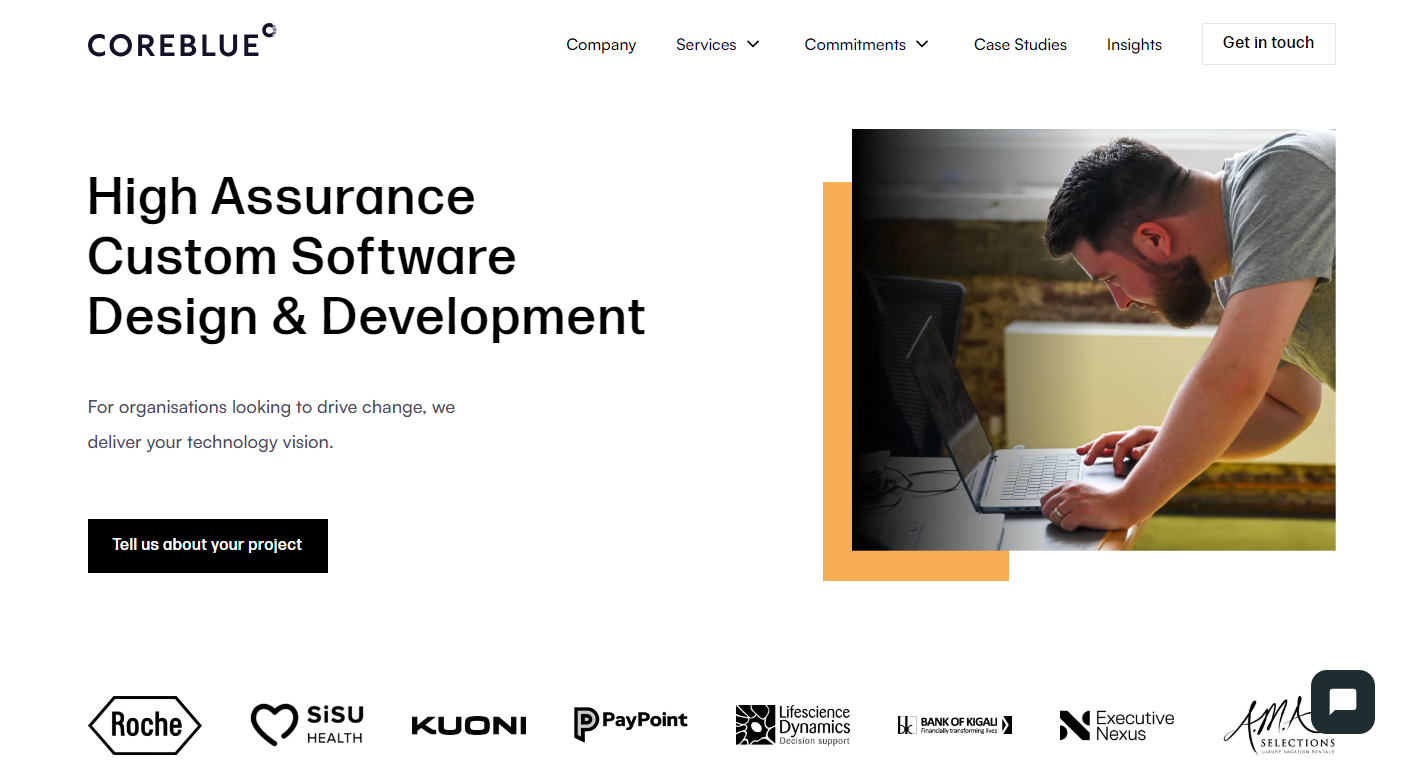This screenshot has width=1417, height=771.
Task: Click Tell us about your project button
Action: (x=207, y=545)
